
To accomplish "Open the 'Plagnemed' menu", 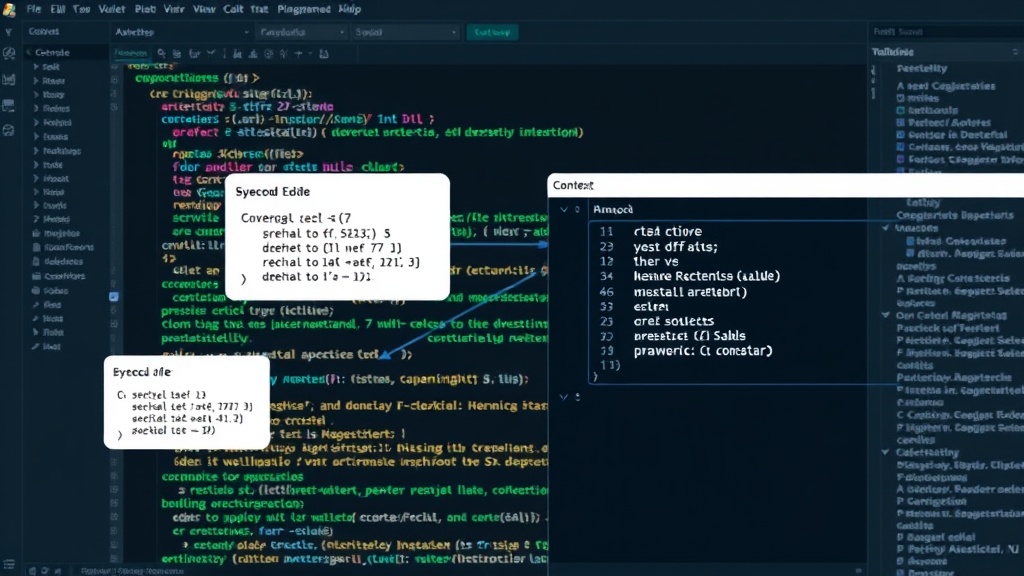I will tap(304, 9).
